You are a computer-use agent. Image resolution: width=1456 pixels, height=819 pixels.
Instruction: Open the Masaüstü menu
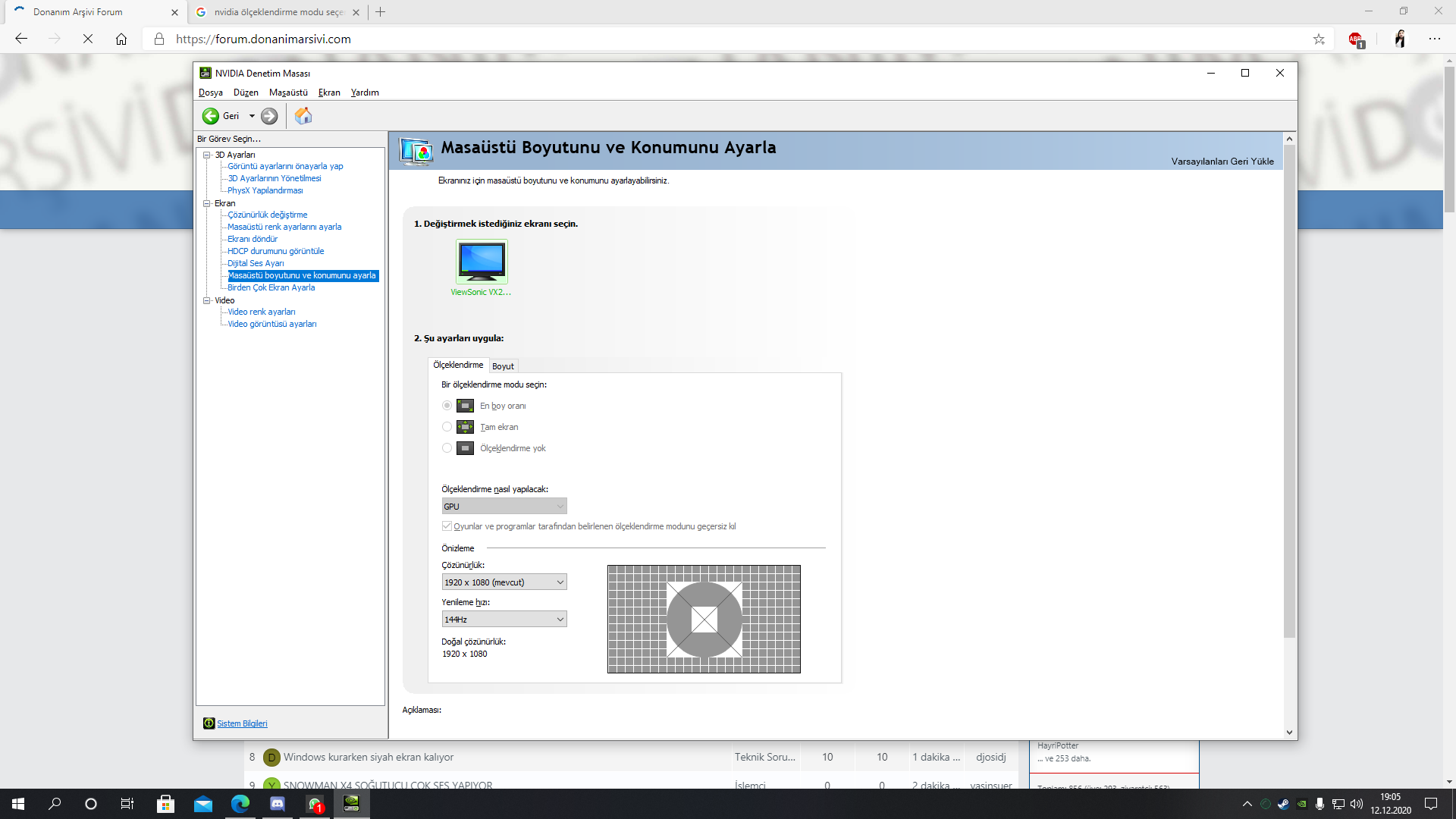pyautogui.click(x=288, y=93)
